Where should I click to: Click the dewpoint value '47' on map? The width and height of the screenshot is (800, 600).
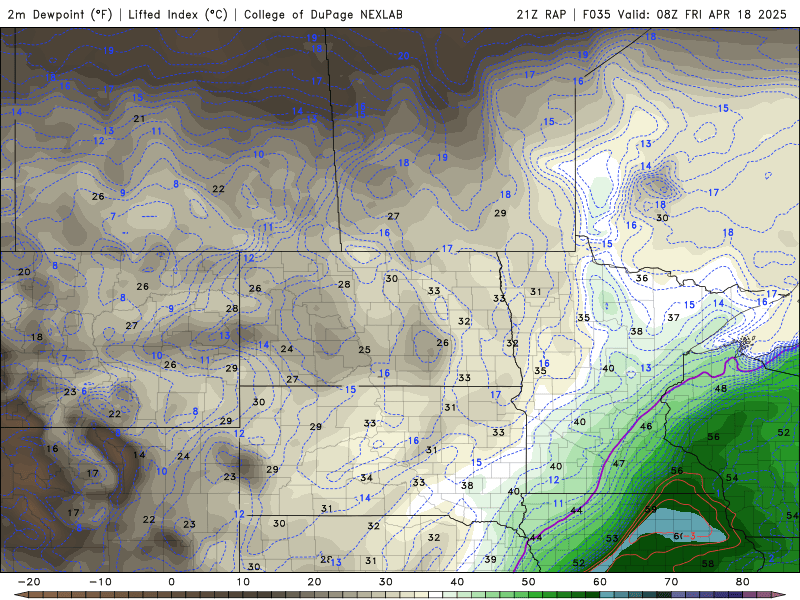618,463
